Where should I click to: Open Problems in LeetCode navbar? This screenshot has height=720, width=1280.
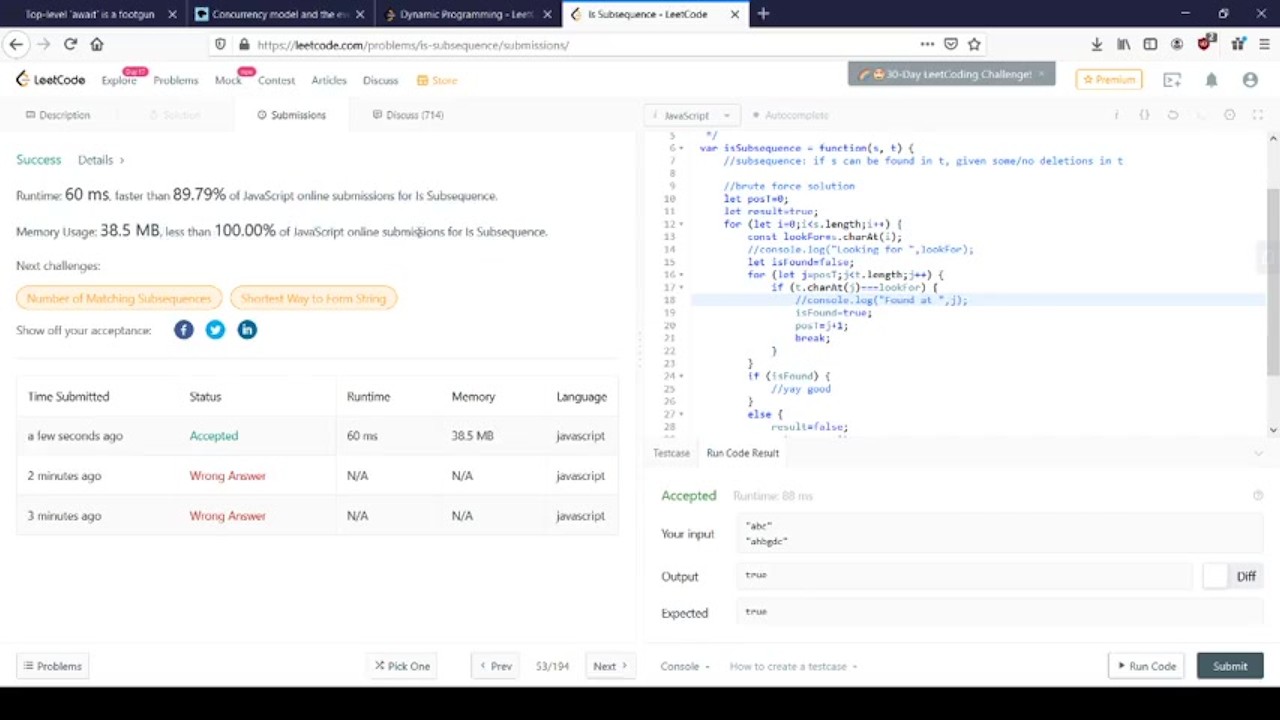[x=176, y=80]
